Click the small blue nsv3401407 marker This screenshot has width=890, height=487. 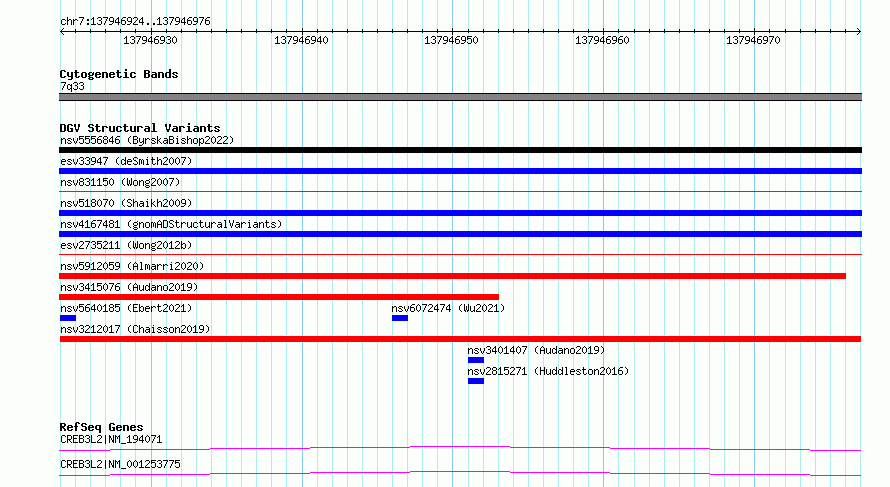point(476,360)
